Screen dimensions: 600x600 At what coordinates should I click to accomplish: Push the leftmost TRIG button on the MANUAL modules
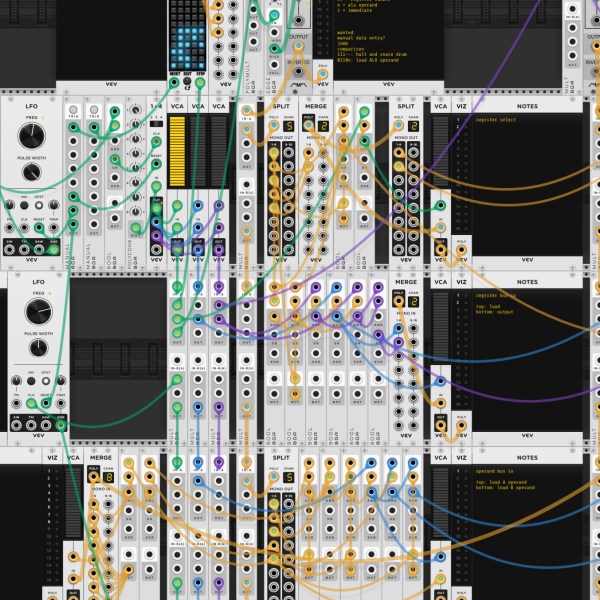tap(73, 110)
